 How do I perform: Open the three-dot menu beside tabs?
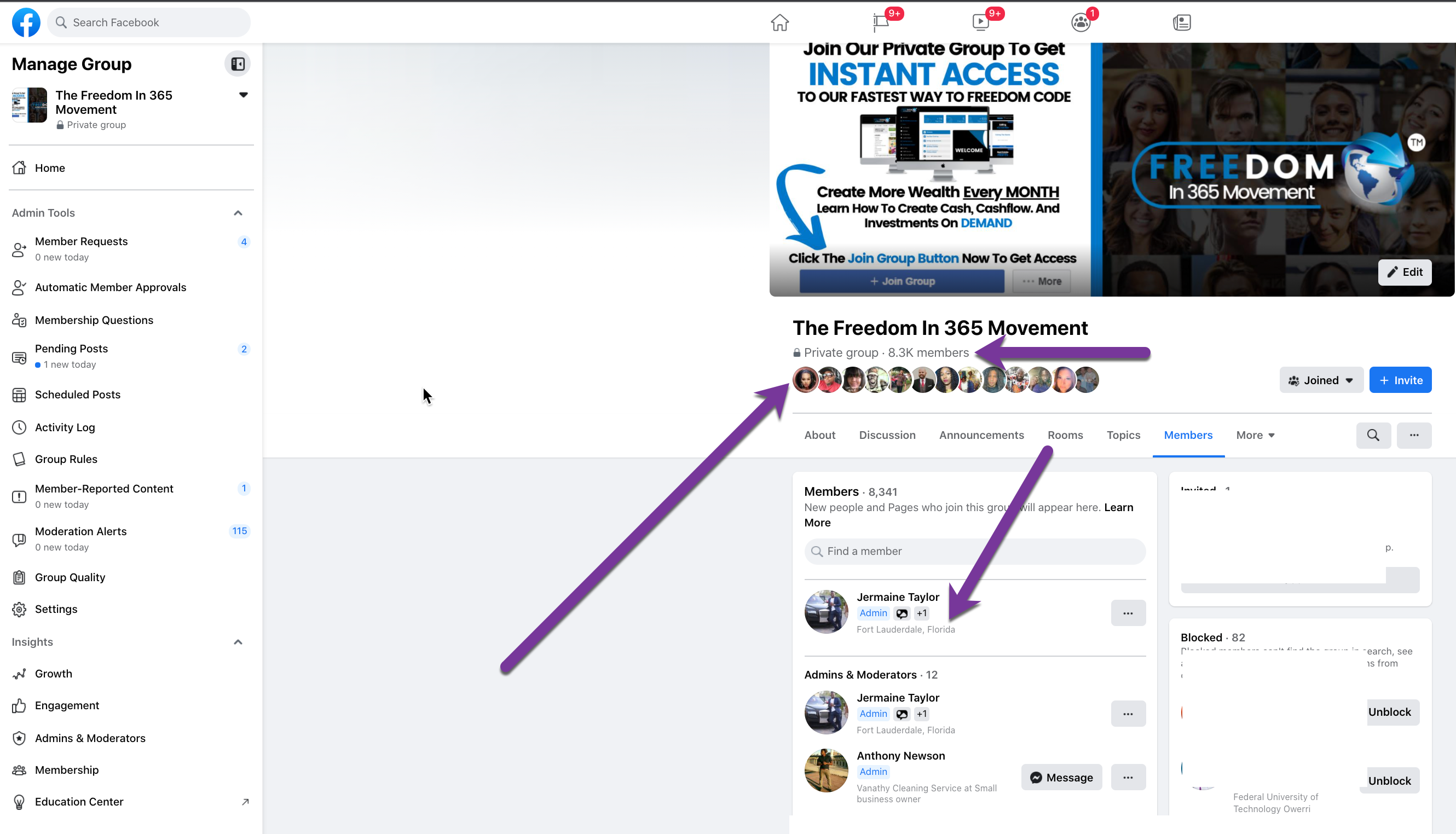point(1414,435)
